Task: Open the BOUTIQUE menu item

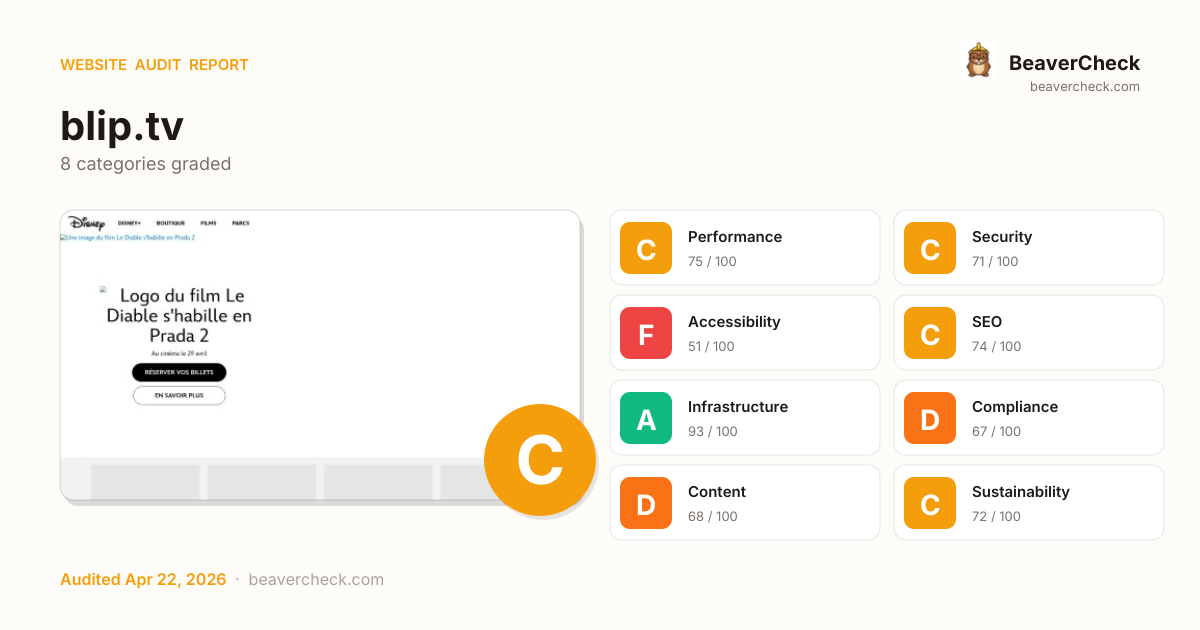Action: [171, 223]
